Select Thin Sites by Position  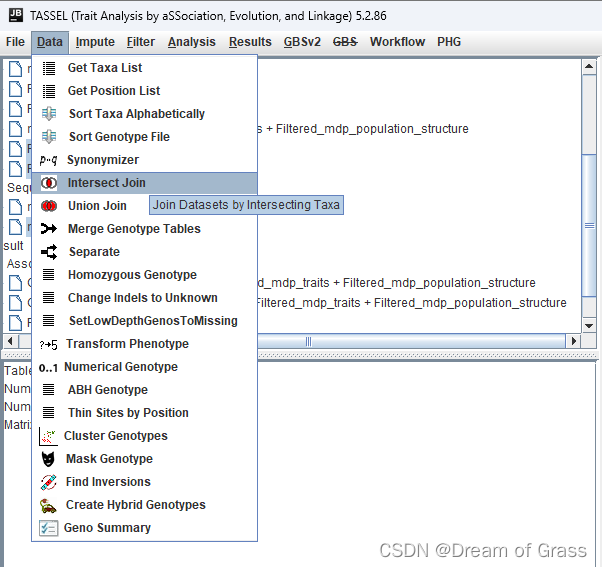pos(144,413)
